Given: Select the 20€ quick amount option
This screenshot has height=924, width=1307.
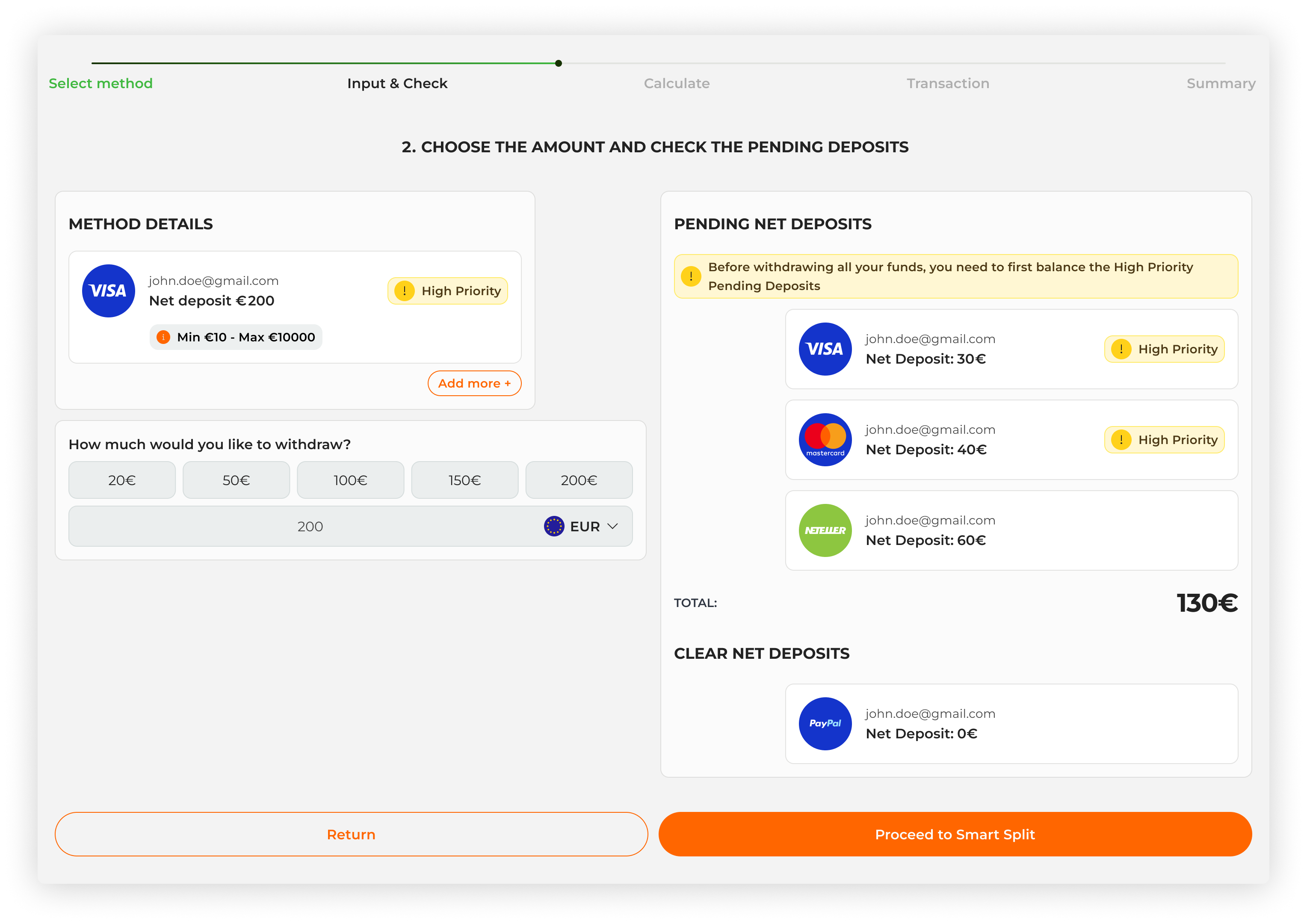Looking at the screenshot, I should click(x=122, y=480).
